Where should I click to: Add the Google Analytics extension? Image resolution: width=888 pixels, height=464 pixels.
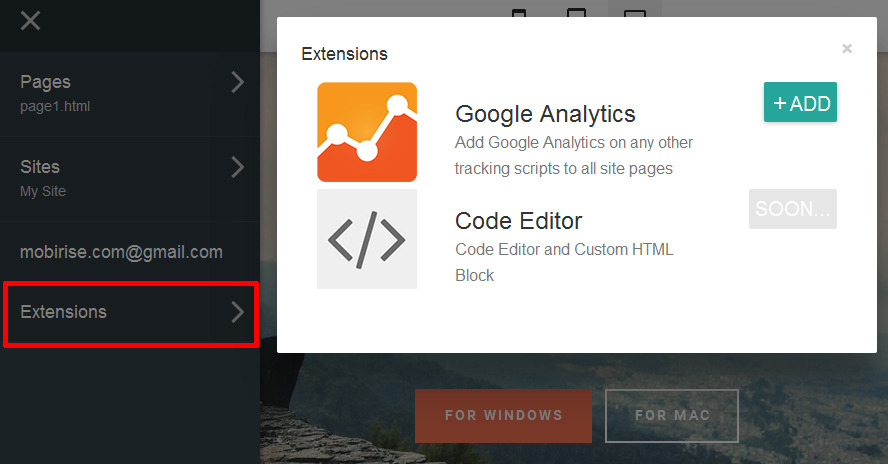(800, 103)
